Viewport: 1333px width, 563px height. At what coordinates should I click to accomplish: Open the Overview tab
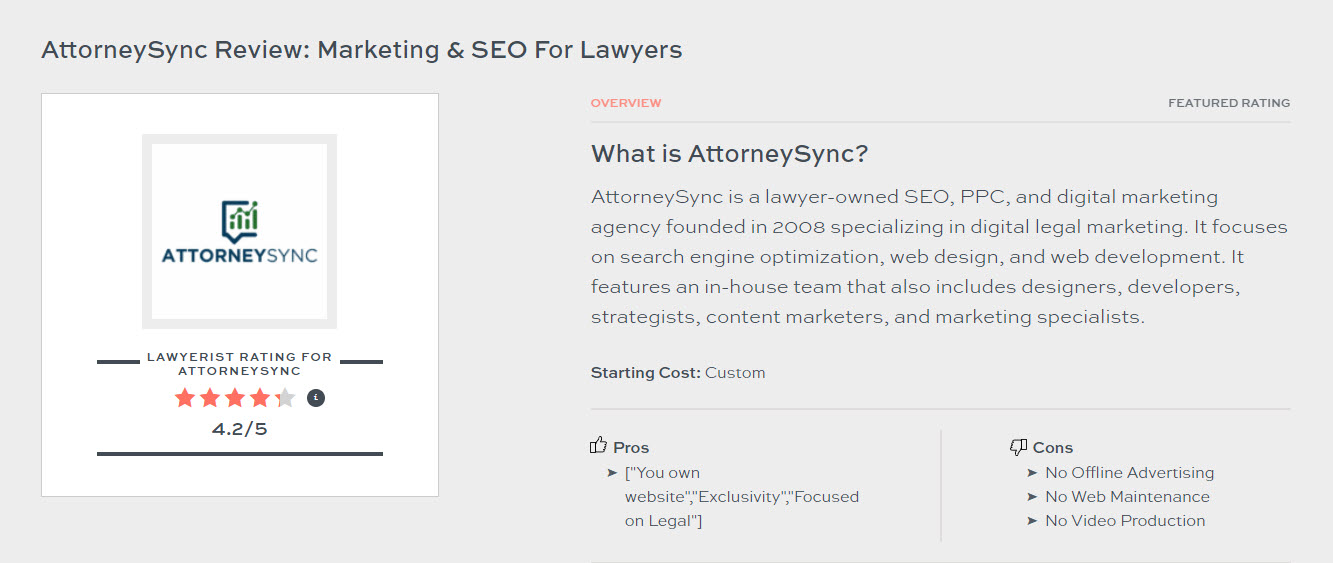pyautogui.click(x=626, y=103)
